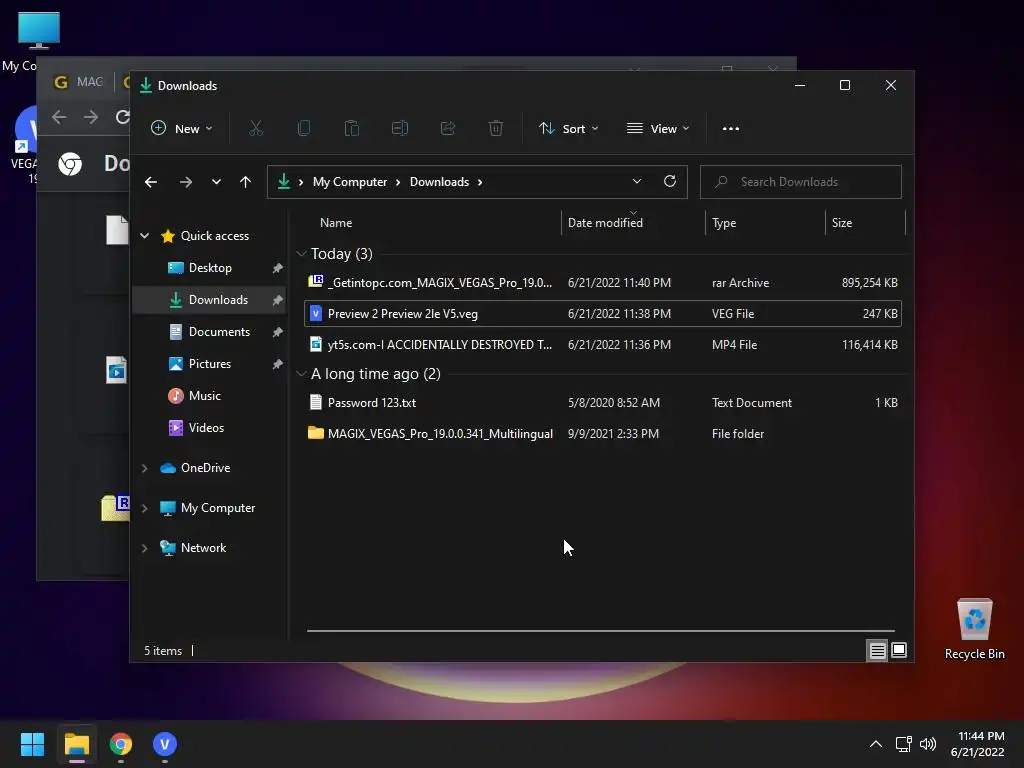Screen dimensions: 1024x768
Task: Click the Cut scissors icon in toolbar
Action: (255, 129)
